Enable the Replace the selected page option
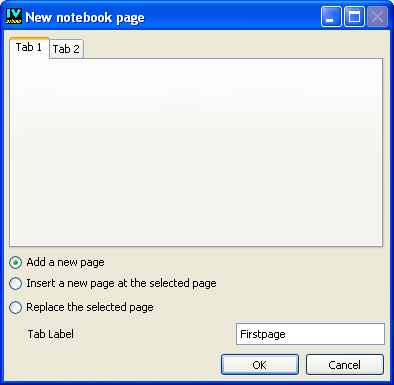The height and width of the screenshot is (385, 394). 16,307
